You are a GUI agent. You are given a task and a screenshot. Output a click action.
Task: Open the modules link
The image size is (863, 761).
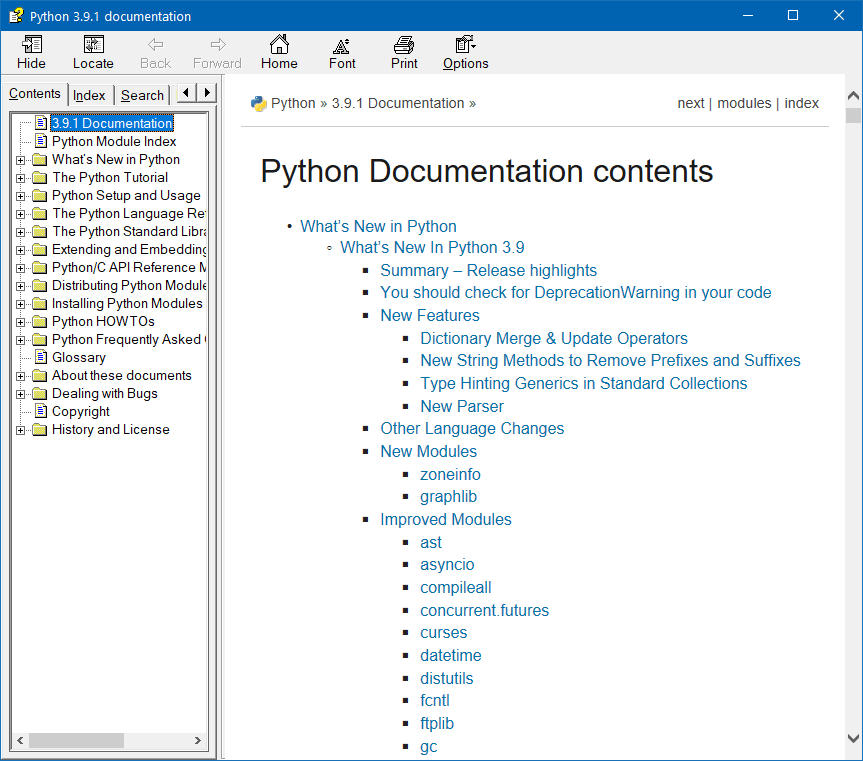(x=744, y=103)
